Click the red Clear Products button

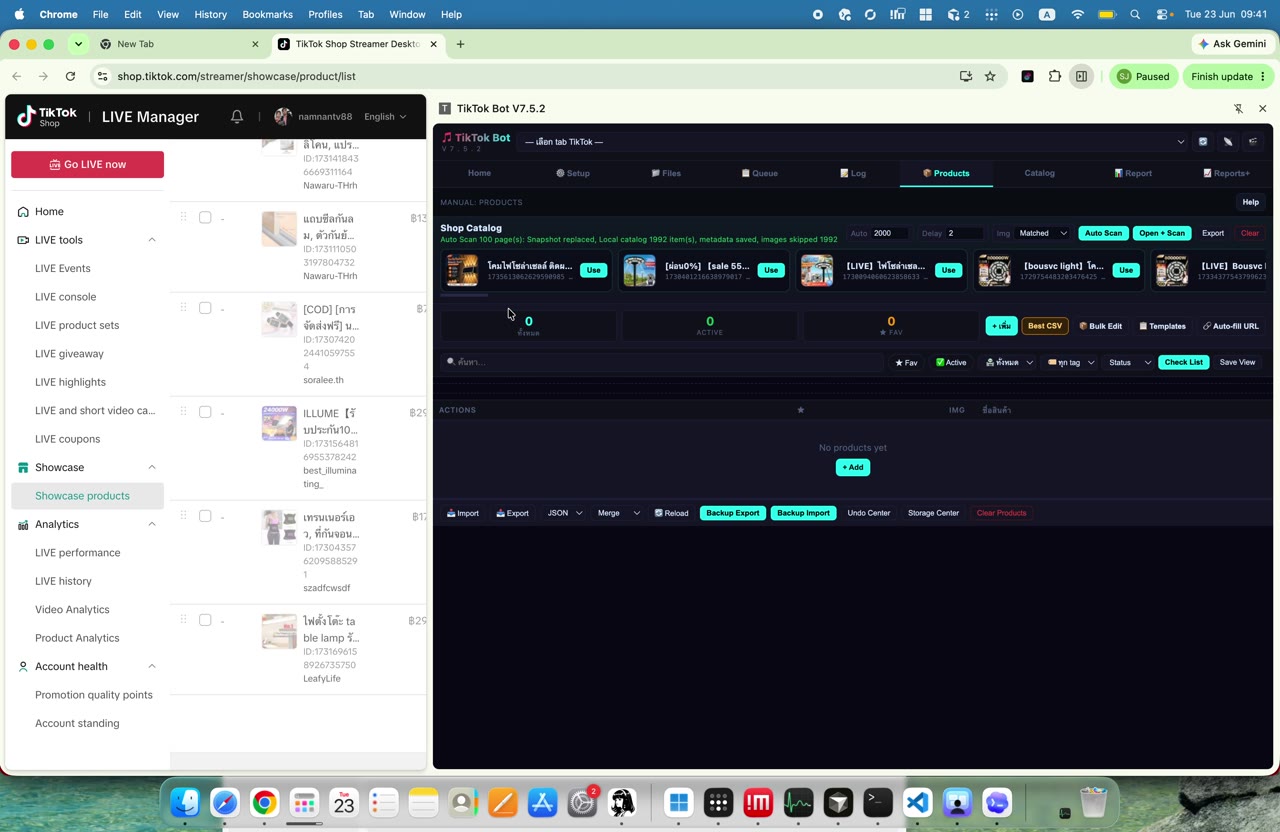[x=1001, y=513]
